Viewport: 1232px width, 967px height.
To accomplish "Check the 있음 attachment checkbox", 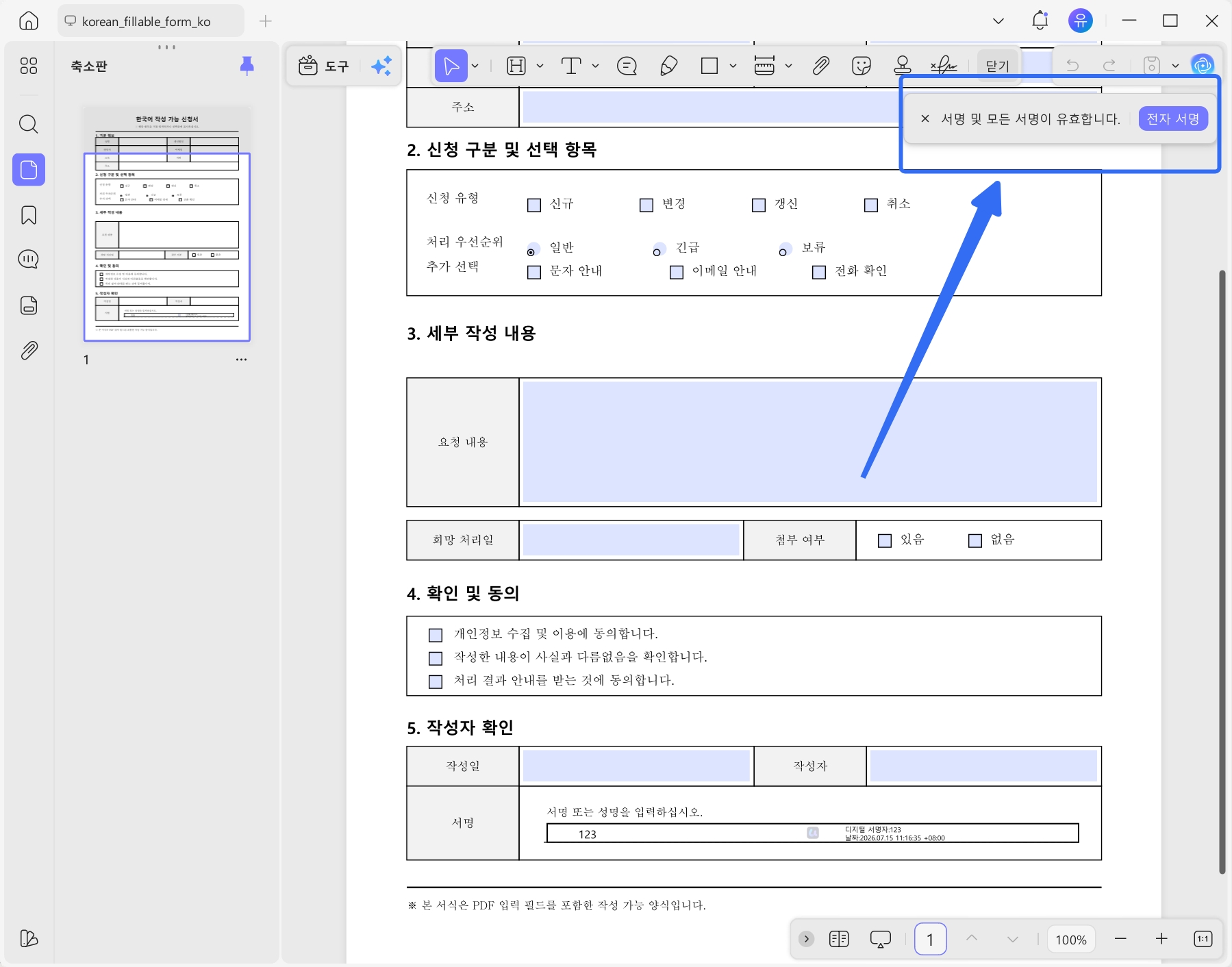I will pyautogui.click(x=885, y=540).
